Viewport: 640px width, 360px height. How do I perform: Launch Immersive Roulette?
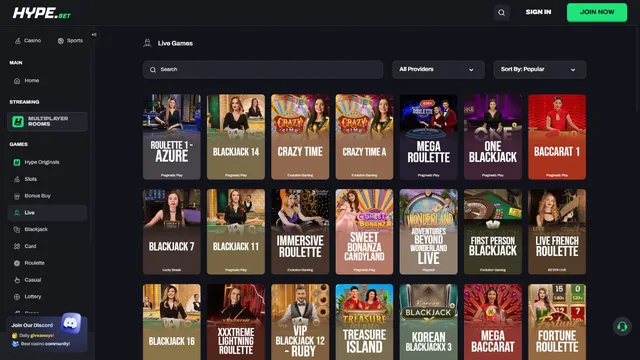(300, 231)
